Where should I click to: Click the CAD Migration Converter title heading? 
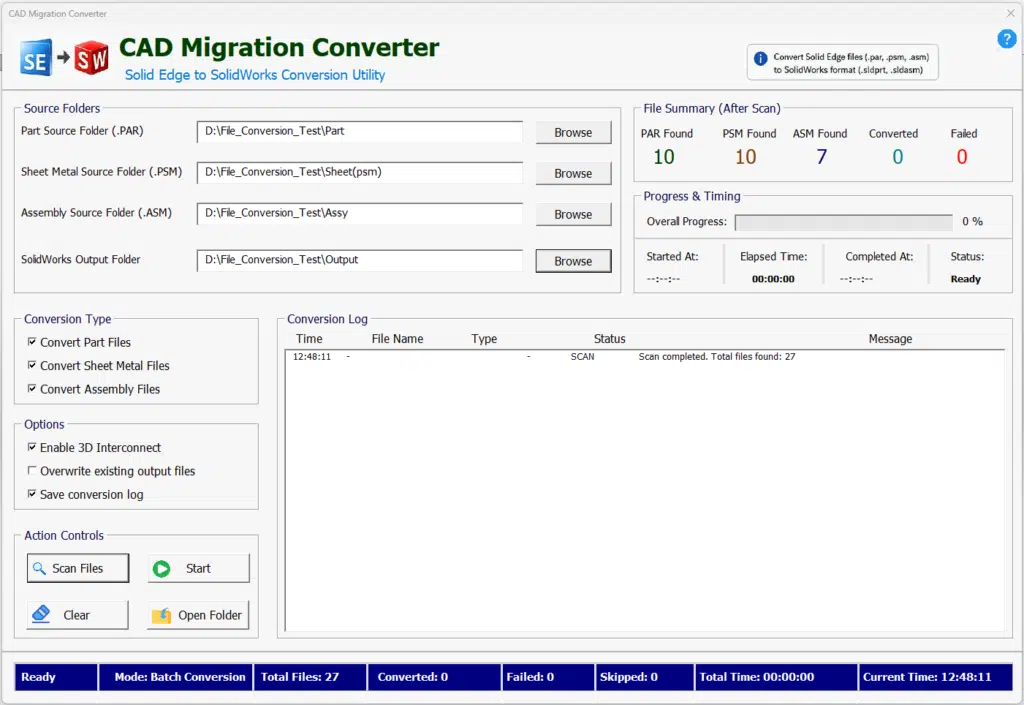coord(279,48)
